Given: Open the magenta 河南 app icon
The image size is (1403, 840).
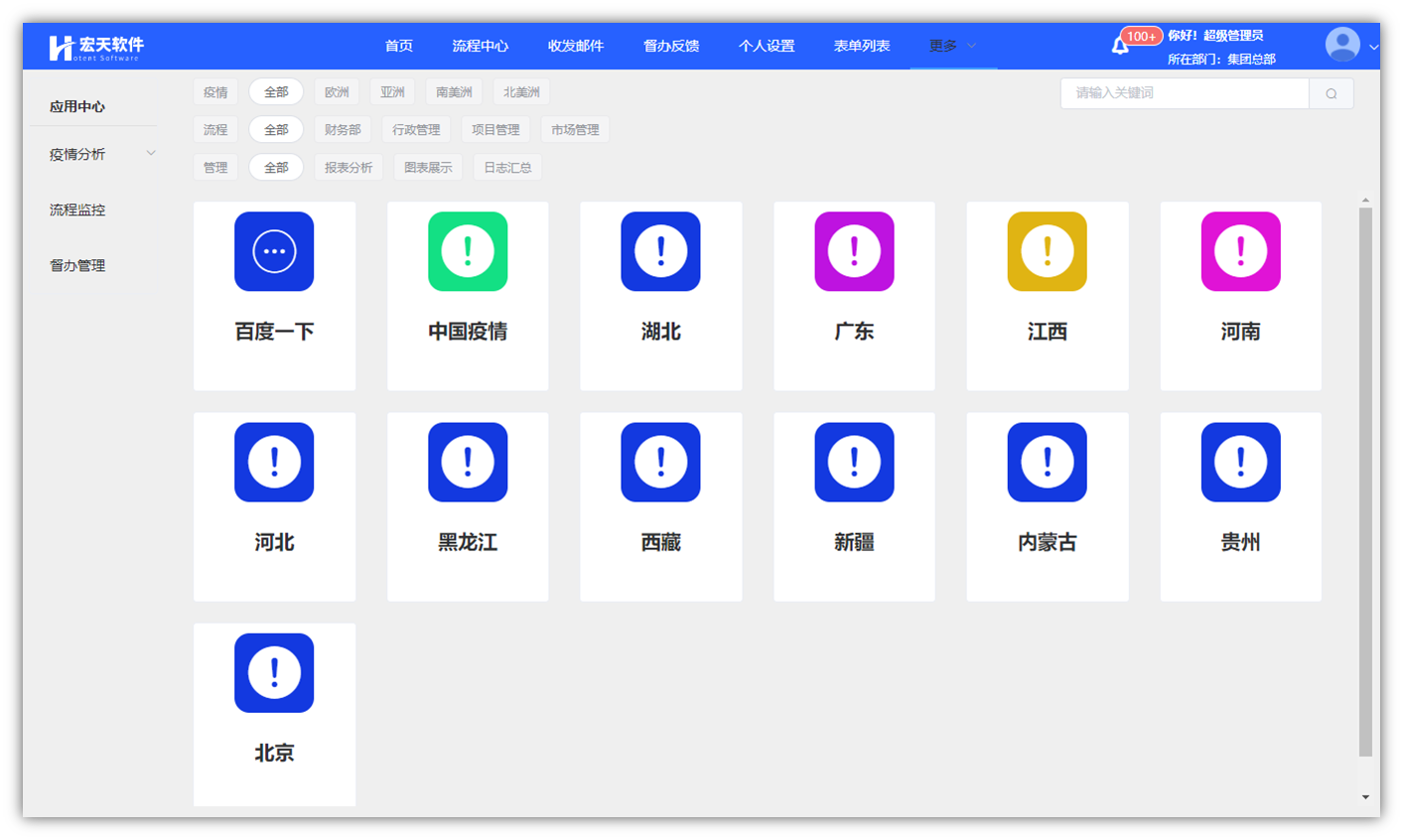Looking at the screenshot, I should click(1240, 252).
